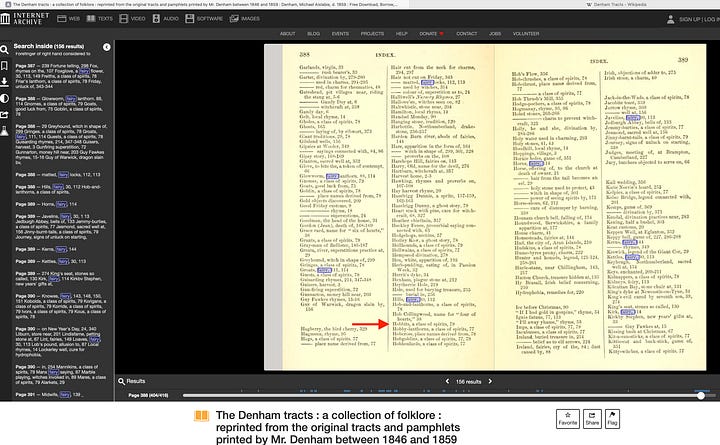Open result Page 390 Knowes, fairy
This screenshot has height=445, width=720.
(x=60, y=306)
